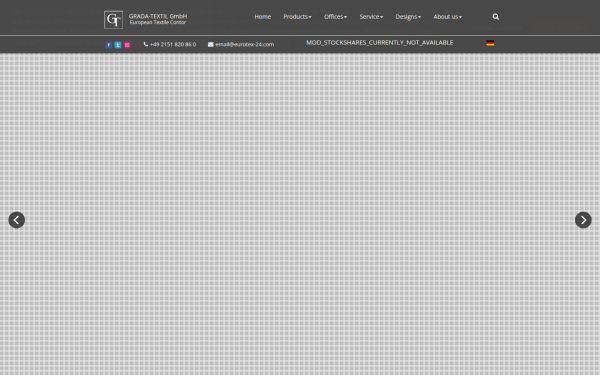
Task: Click the phone handset icon
Action: (x=146, y=44)
